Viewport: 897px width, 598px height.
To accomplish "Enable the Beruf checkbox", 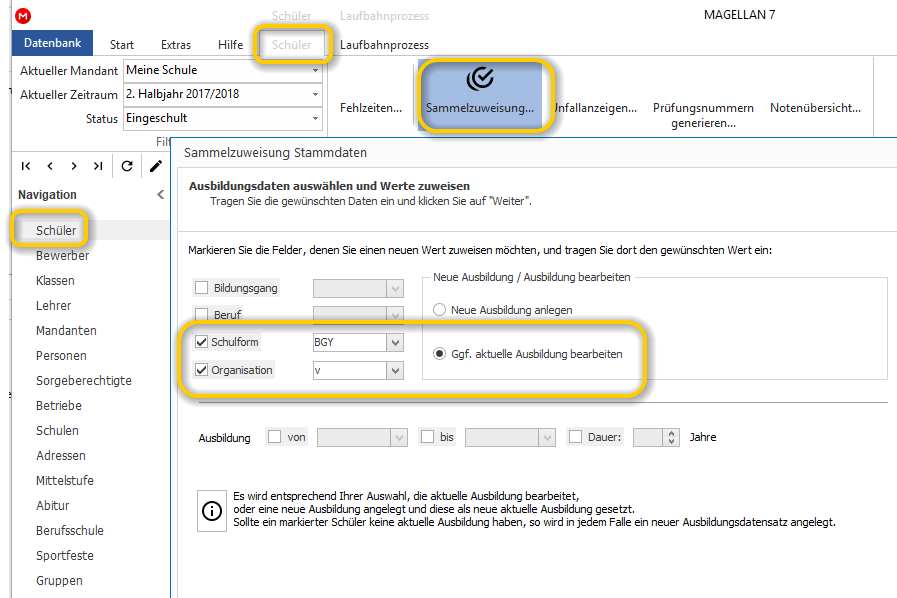I will (201, 314).
